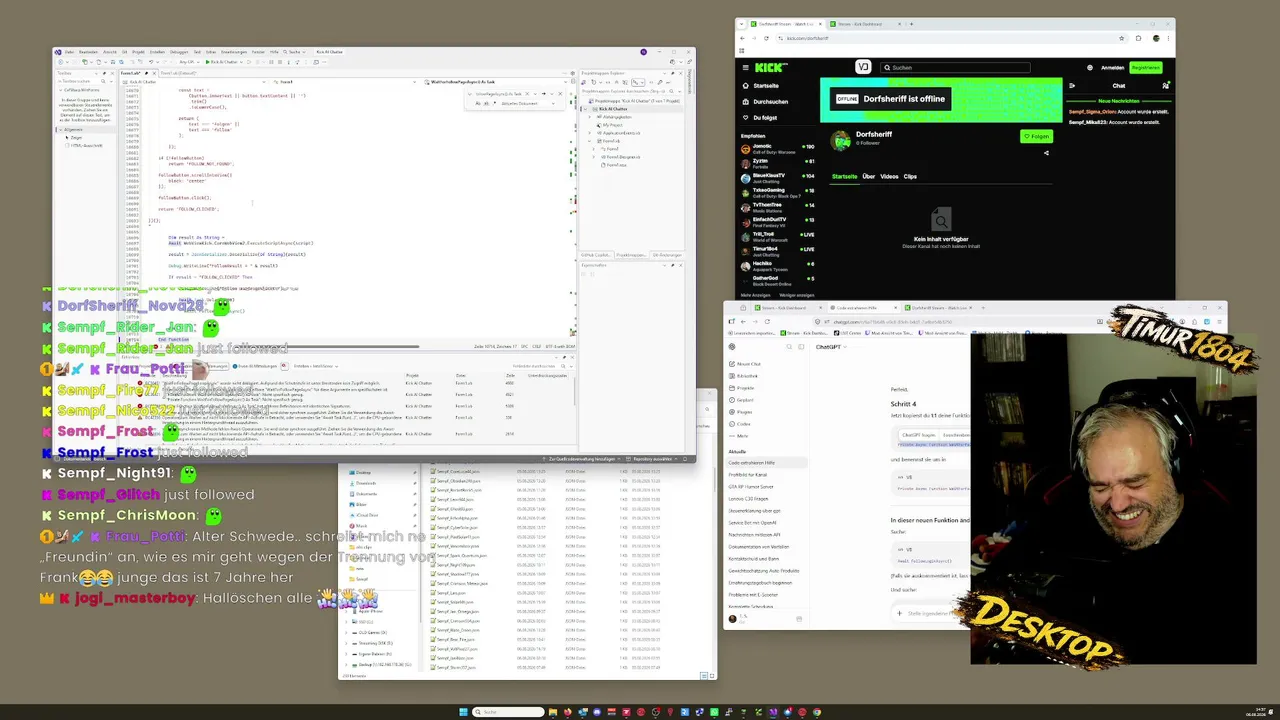This screenshot has width=1280, height=720.
Task: Expand ApplicationEvents.vb in the Projektmappen-Explorer
Action: [591, 133]
